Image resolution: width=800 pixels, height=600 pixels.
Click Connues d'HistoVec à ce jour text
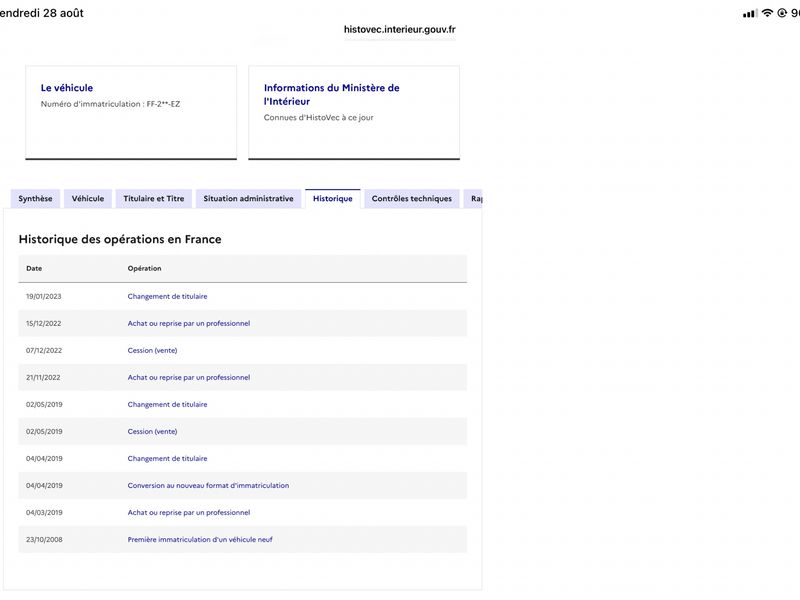[x=318, y=117]
